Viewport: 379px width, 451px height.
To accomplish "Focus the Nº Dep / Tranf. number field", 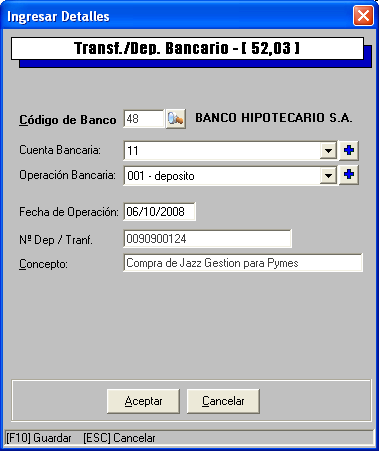I will pos(207,238).
